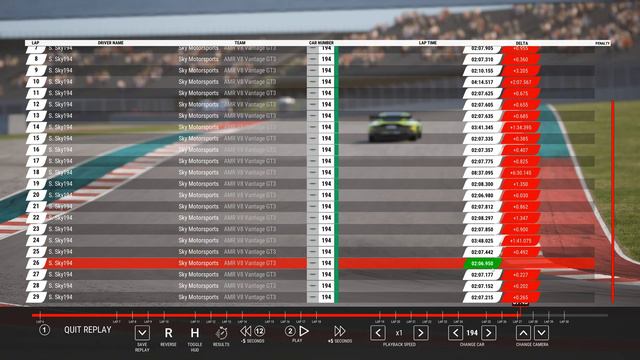The width and height of the screenshot is (640, 360).
Task: Click the H toggle HUD icon
Action: [195, 333]
